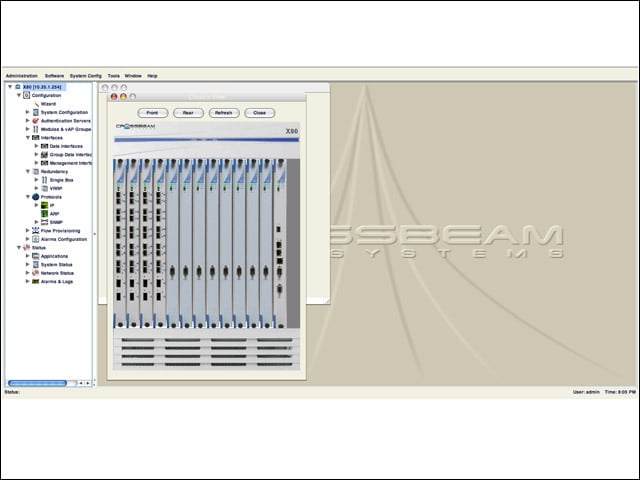Click the resize grip of background window
Image resolution: width=640 pixels, height=480 pixels.
(x=327, y=300)
